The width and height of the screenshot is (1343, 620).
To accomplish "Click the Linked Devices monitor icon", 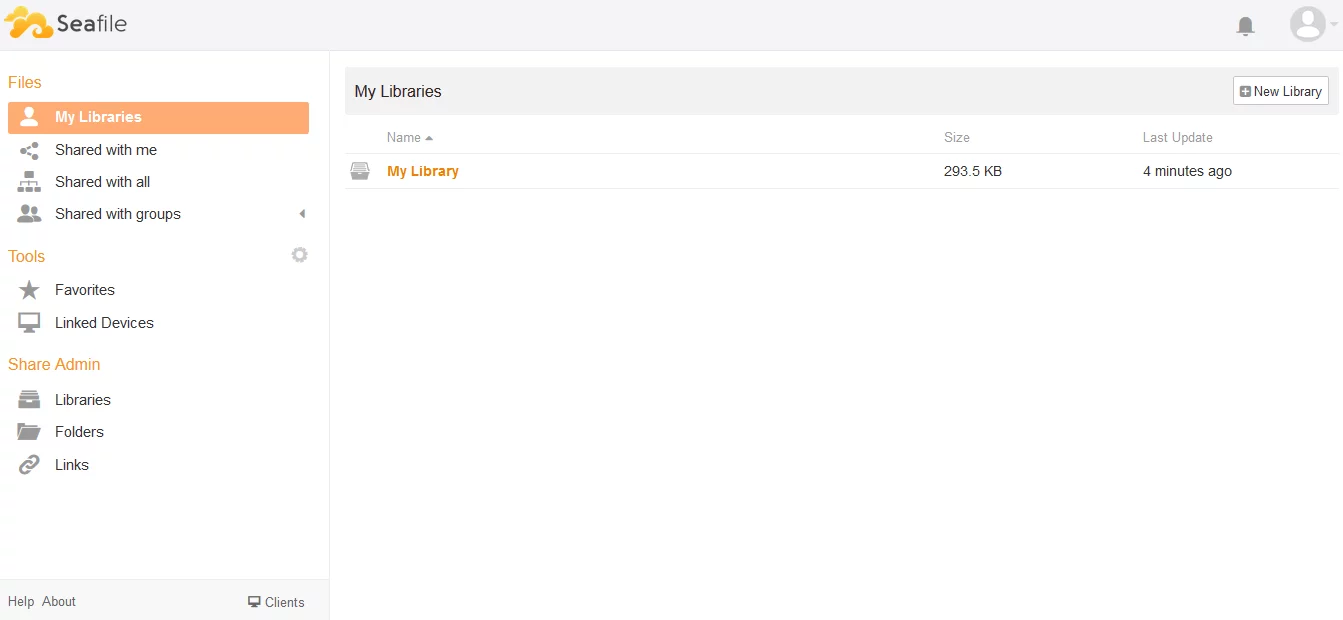I will point(29,323).
